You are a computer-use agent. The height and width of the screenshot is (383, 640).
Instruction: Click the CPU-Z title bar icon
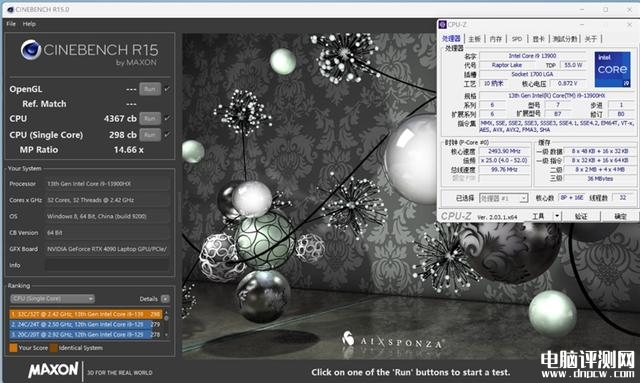click(442, 24)
